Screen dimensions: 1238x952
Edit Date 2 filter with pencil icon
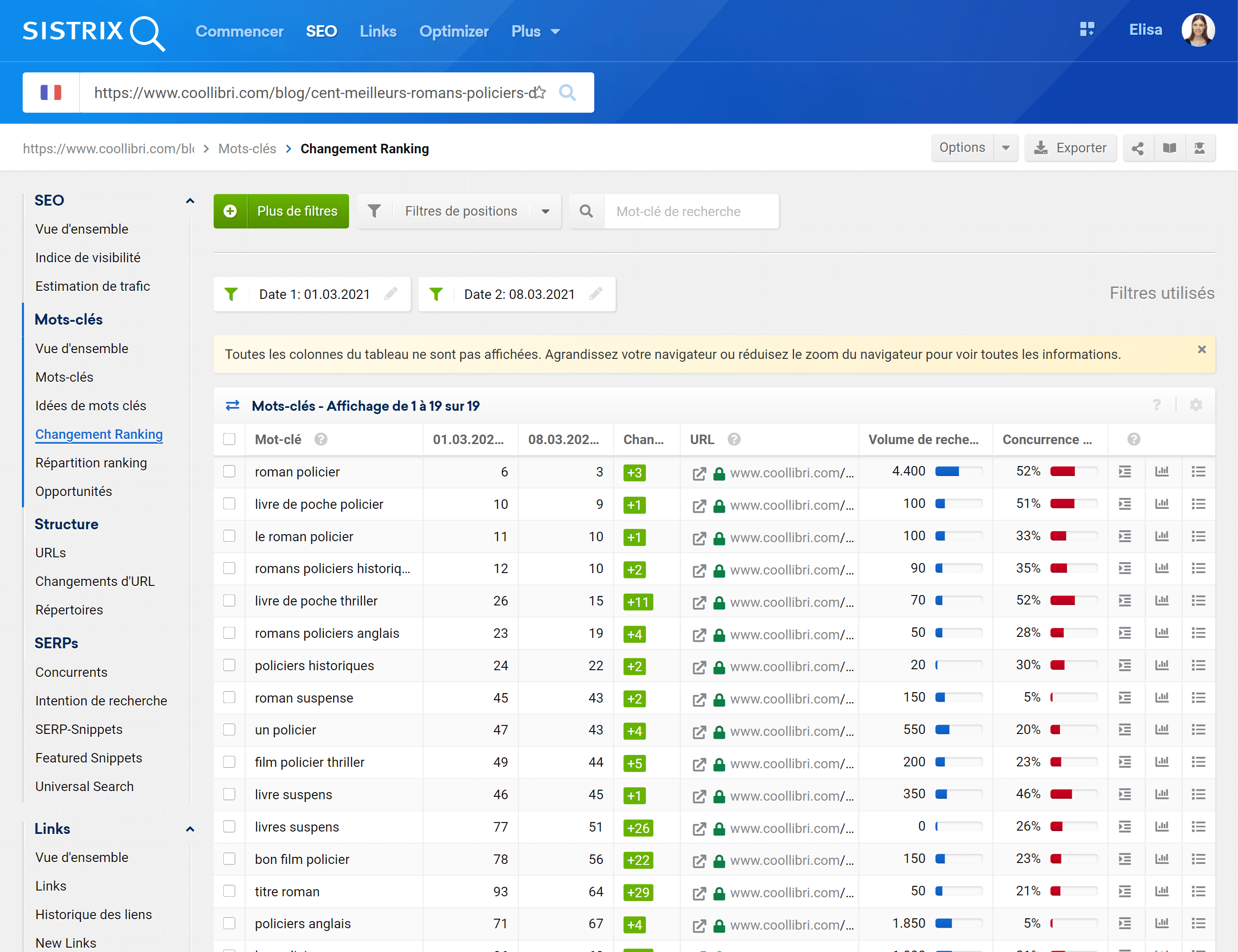pyautogui.click(x=596, y=294)
